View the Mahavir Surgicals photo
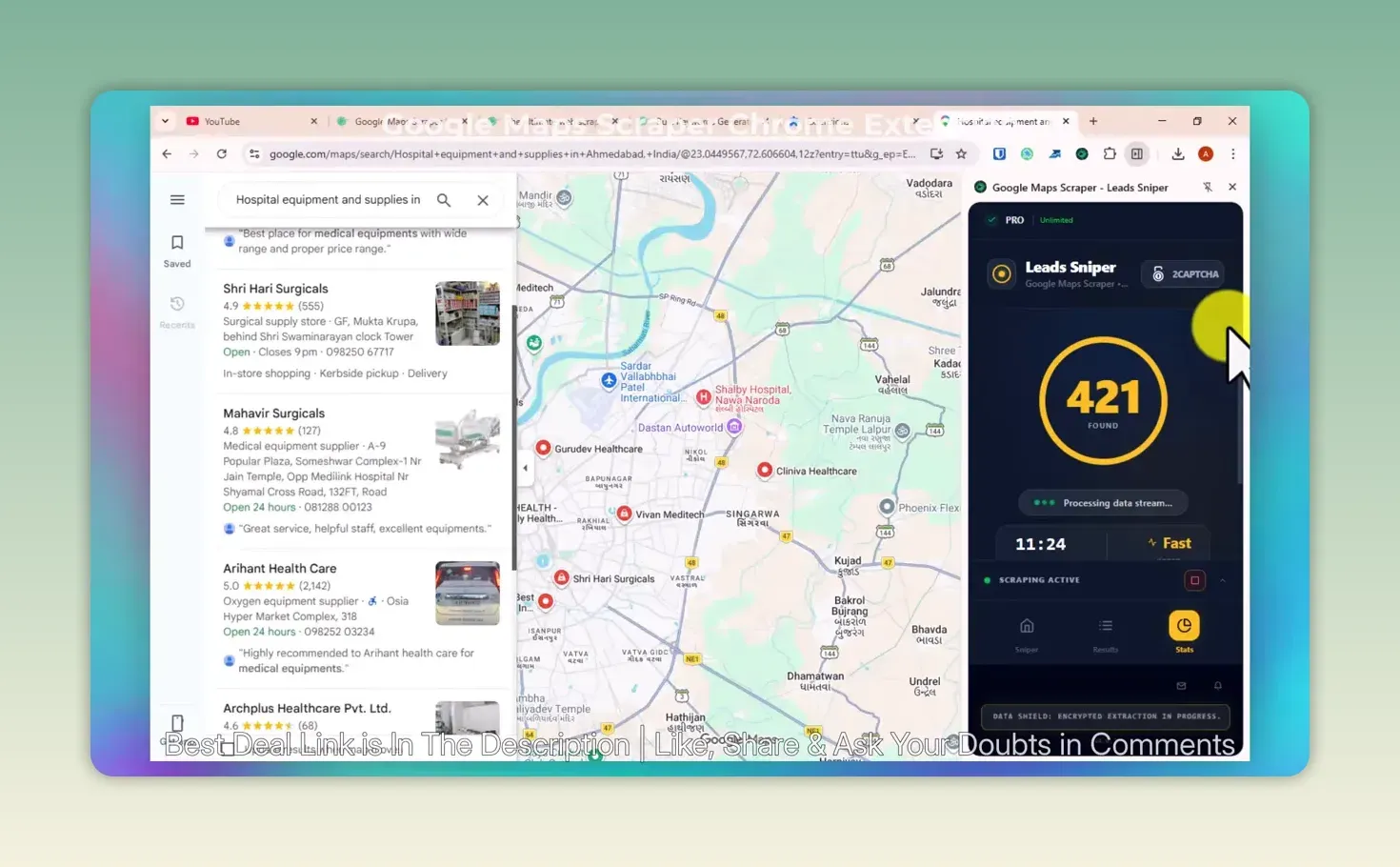This screenshot has height=867, width=1400. click(x=468, y=438)
